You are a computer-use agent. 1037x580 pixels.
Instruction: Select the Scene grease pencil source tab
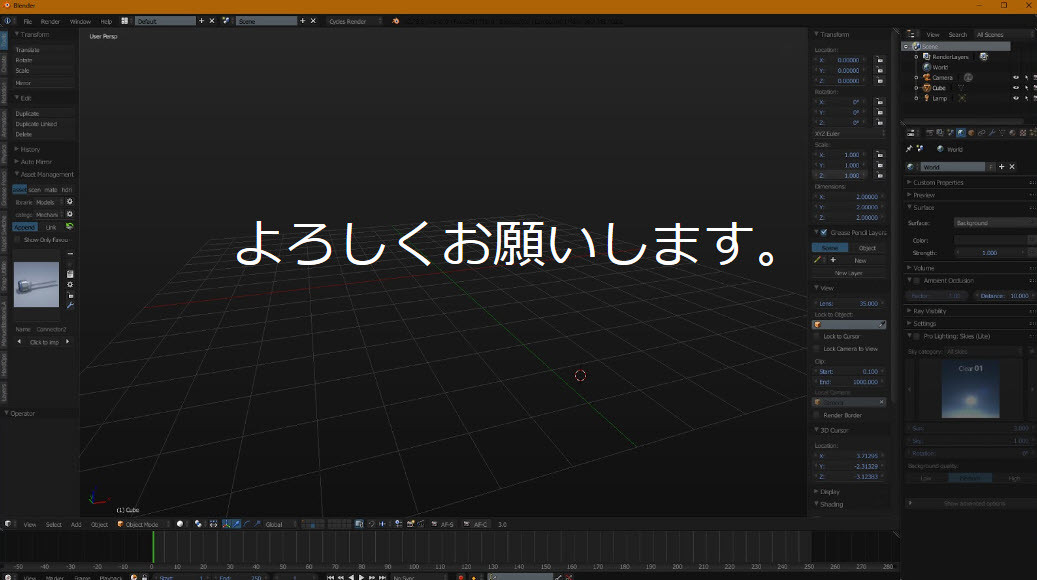tap(829, 247)
